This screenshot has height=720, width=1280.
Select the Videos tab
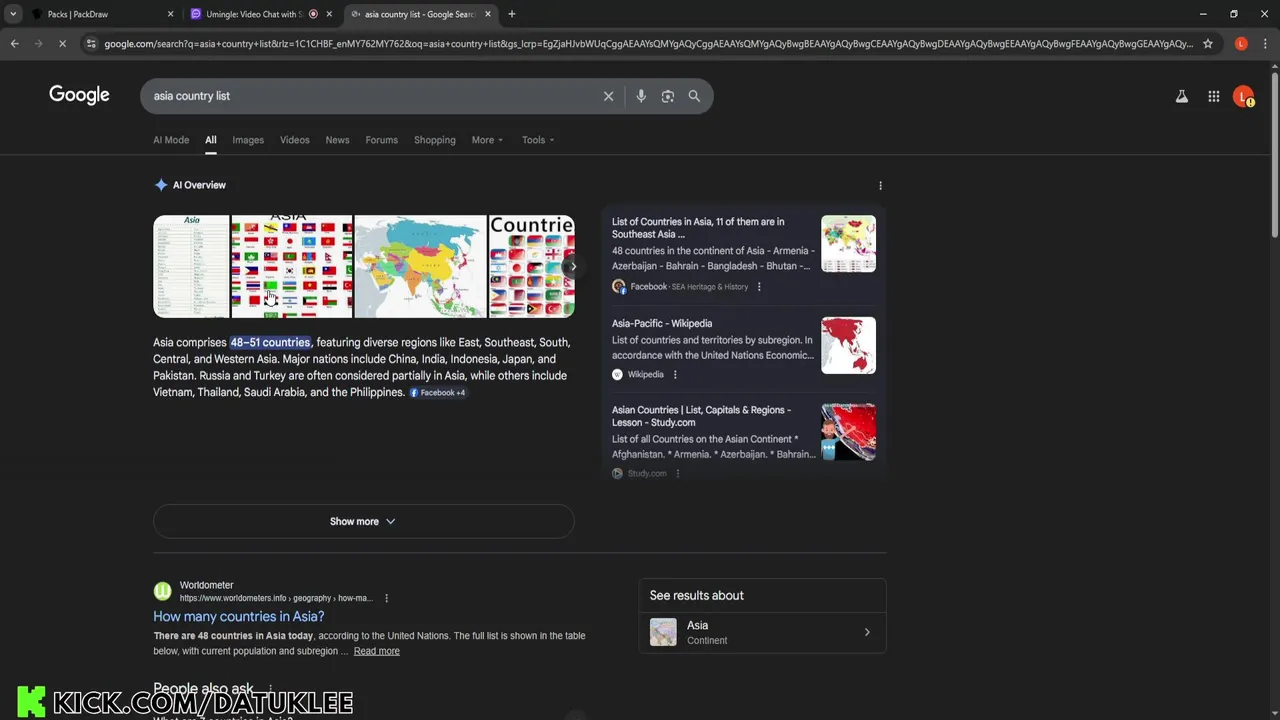coord(294,140)
